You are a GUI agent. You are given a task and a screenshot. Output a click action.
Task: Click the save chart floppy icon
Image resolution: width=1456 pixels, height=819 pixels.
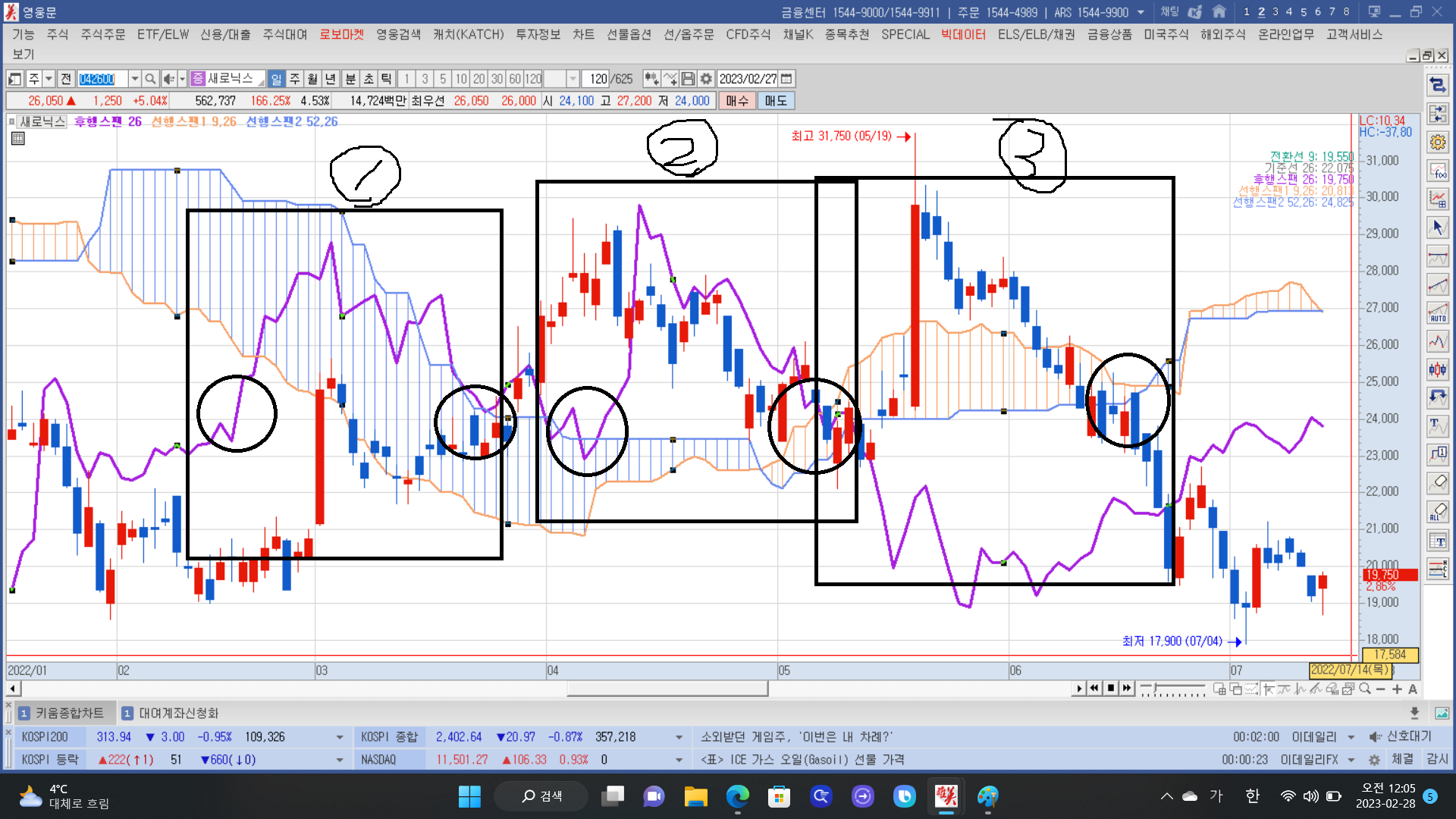688,79
